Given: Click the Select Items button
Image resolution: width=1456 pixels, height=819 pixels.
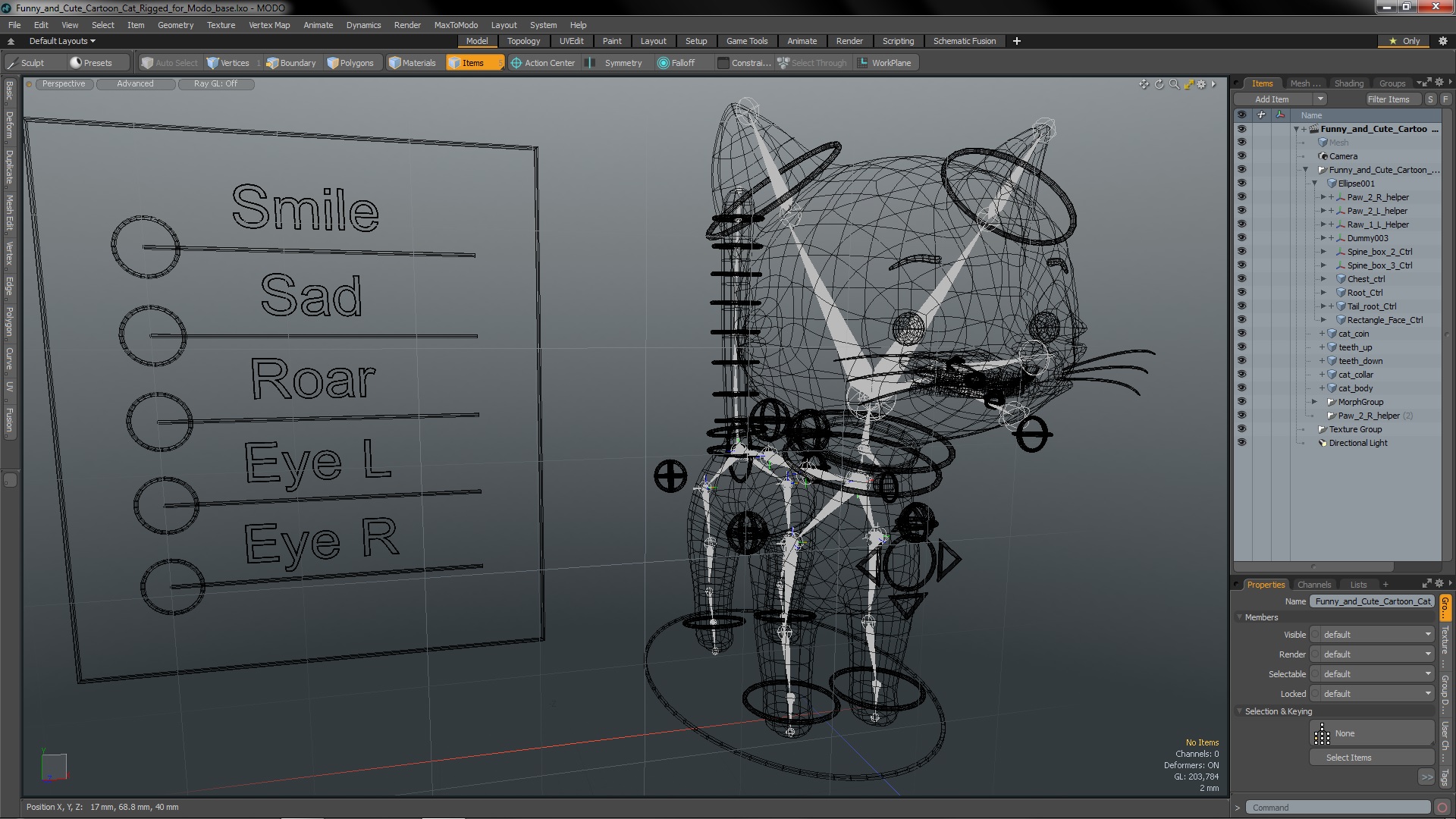Looking at the screenshot, I should [1349, 757].
